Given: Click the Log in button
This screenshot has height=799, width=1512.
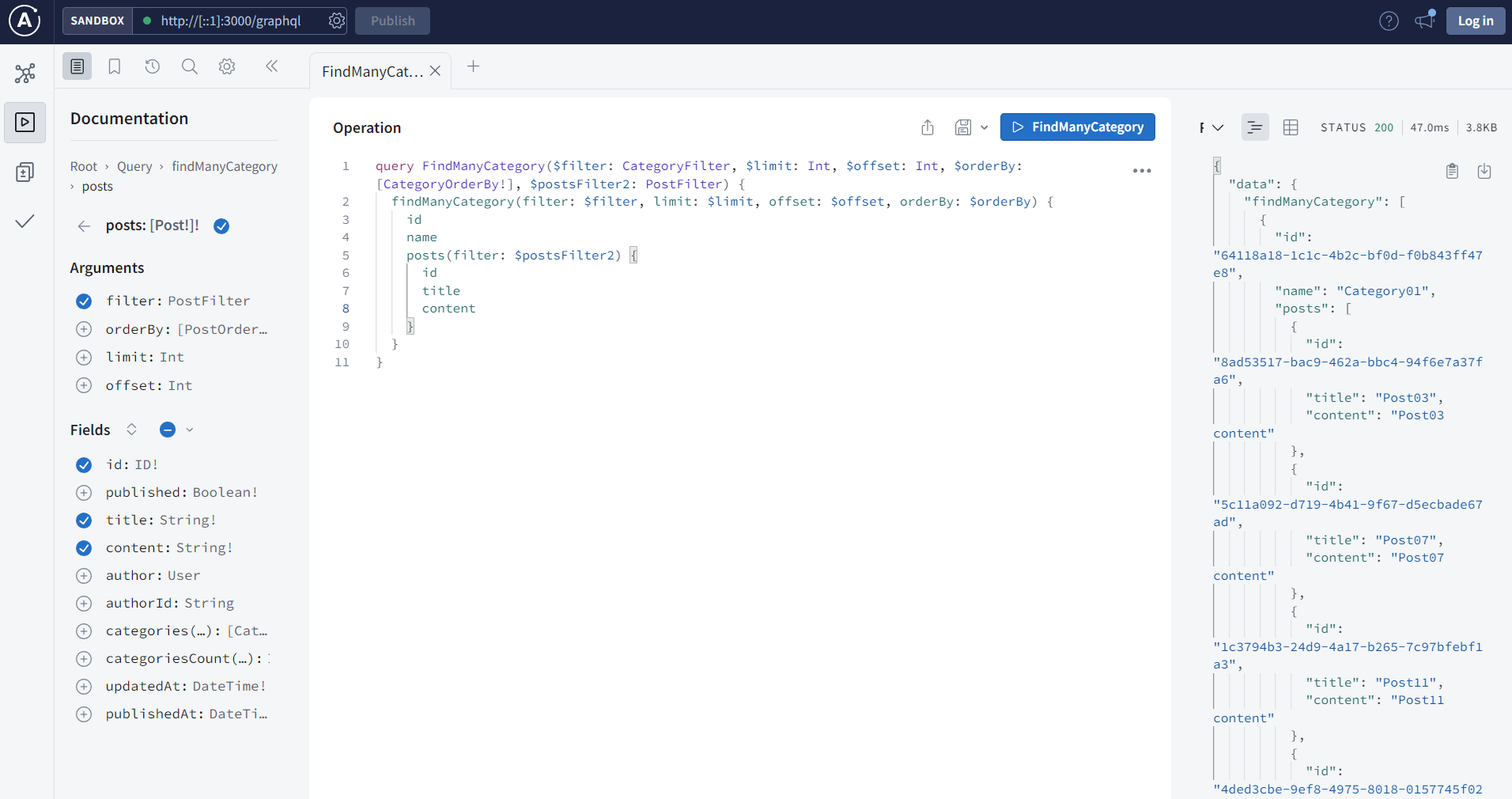Looking at the screenshot, I should coord(1475,21).
